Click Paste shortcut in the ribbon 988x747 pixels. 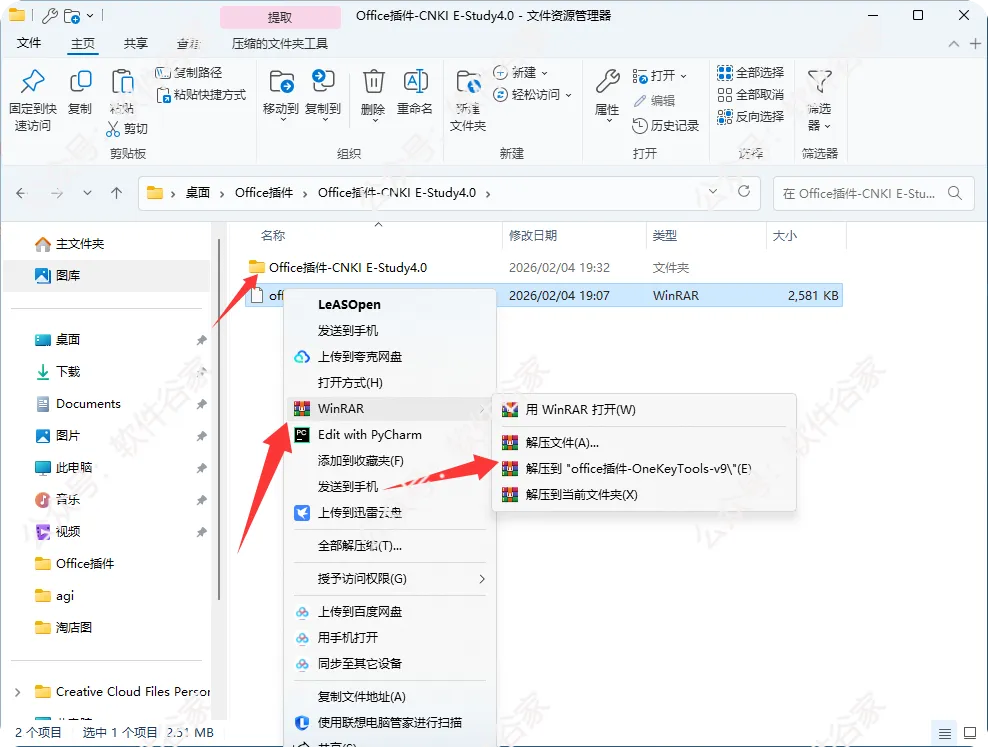(201, 94)
